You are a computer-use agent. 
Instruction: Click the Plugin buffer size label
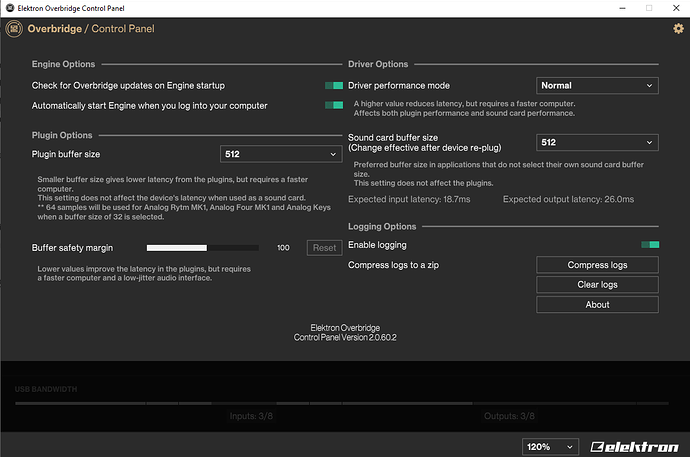coord(66,154)
